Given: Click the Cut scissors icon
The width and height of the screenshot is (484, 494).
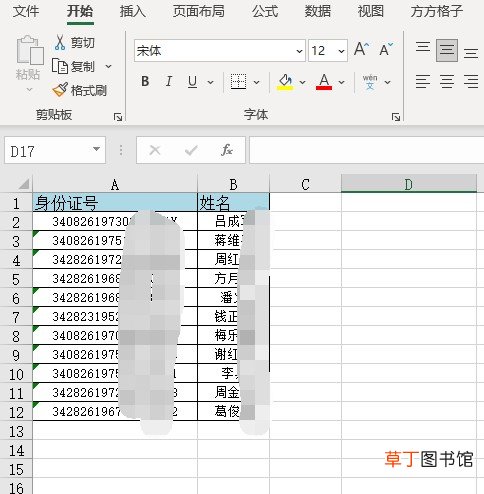Looking at the screenshot, I should [x=60, y=43].
